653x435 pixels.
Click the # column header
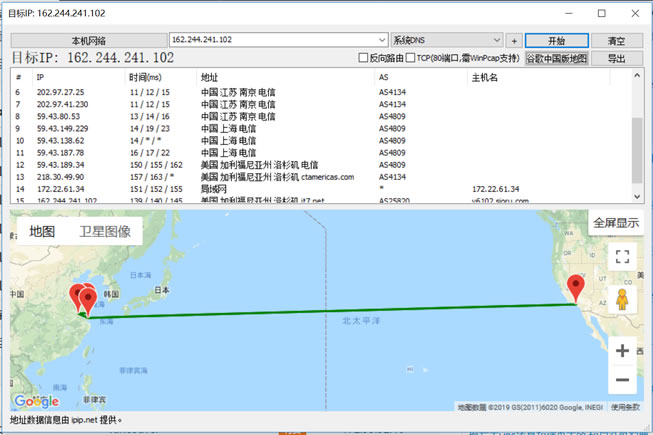(18, 77)
